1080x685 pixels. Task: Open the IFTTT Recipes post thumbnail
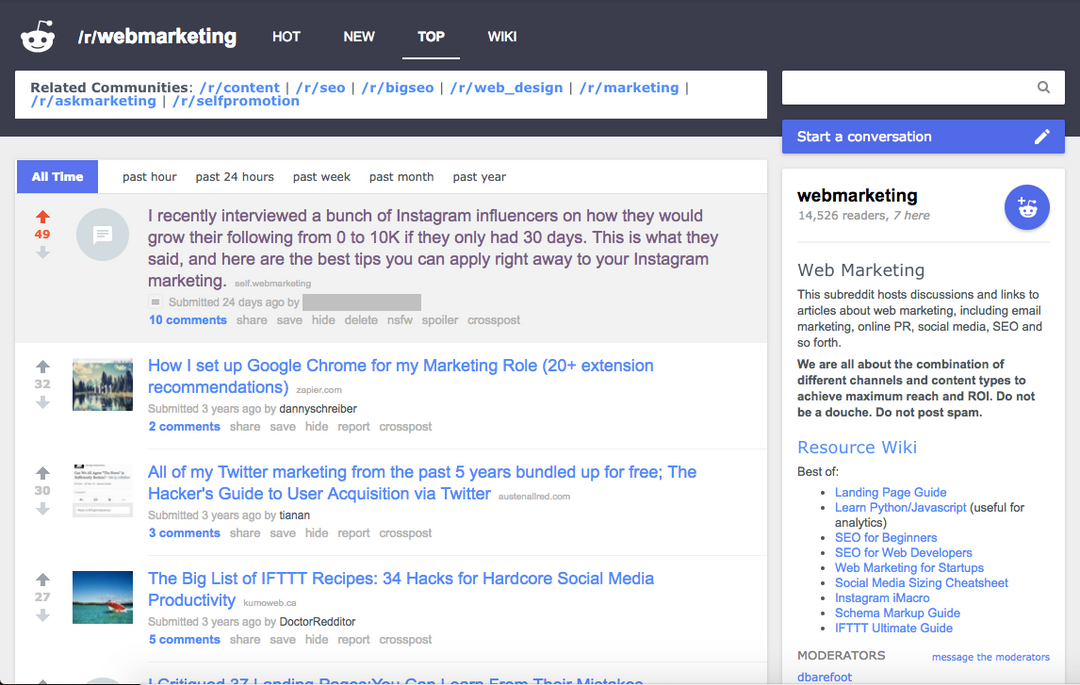click(103, 598)
